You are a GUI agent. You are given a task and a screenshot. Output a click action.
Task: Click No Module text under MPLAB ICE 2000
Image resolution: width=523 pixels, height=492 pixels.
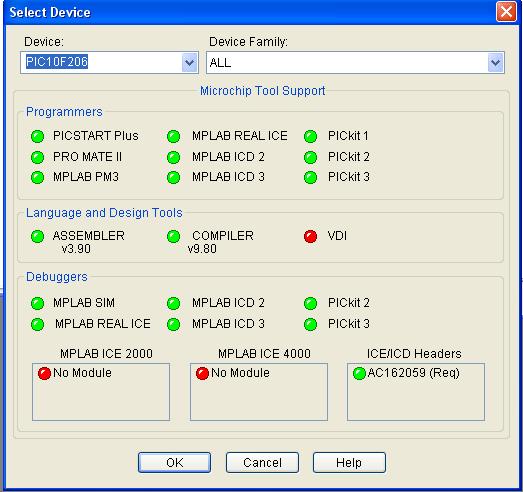[82, 373]
